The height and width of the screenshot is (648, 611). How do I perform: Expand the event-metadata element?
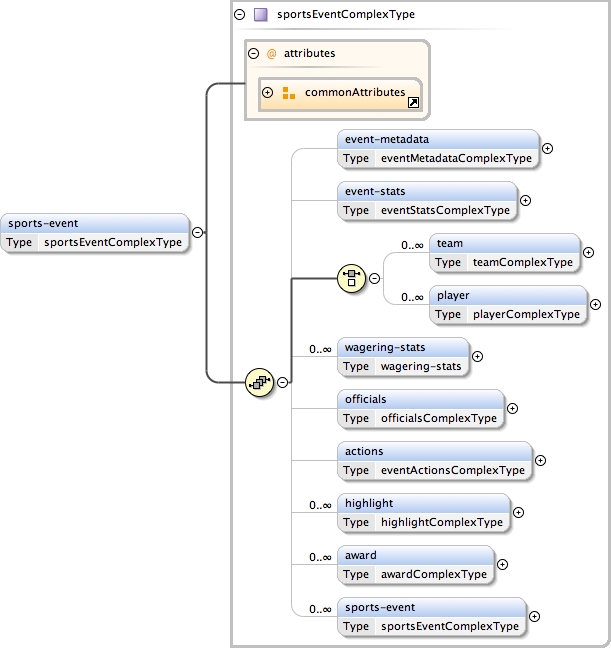pyautogui.click(x=547, y=148)
